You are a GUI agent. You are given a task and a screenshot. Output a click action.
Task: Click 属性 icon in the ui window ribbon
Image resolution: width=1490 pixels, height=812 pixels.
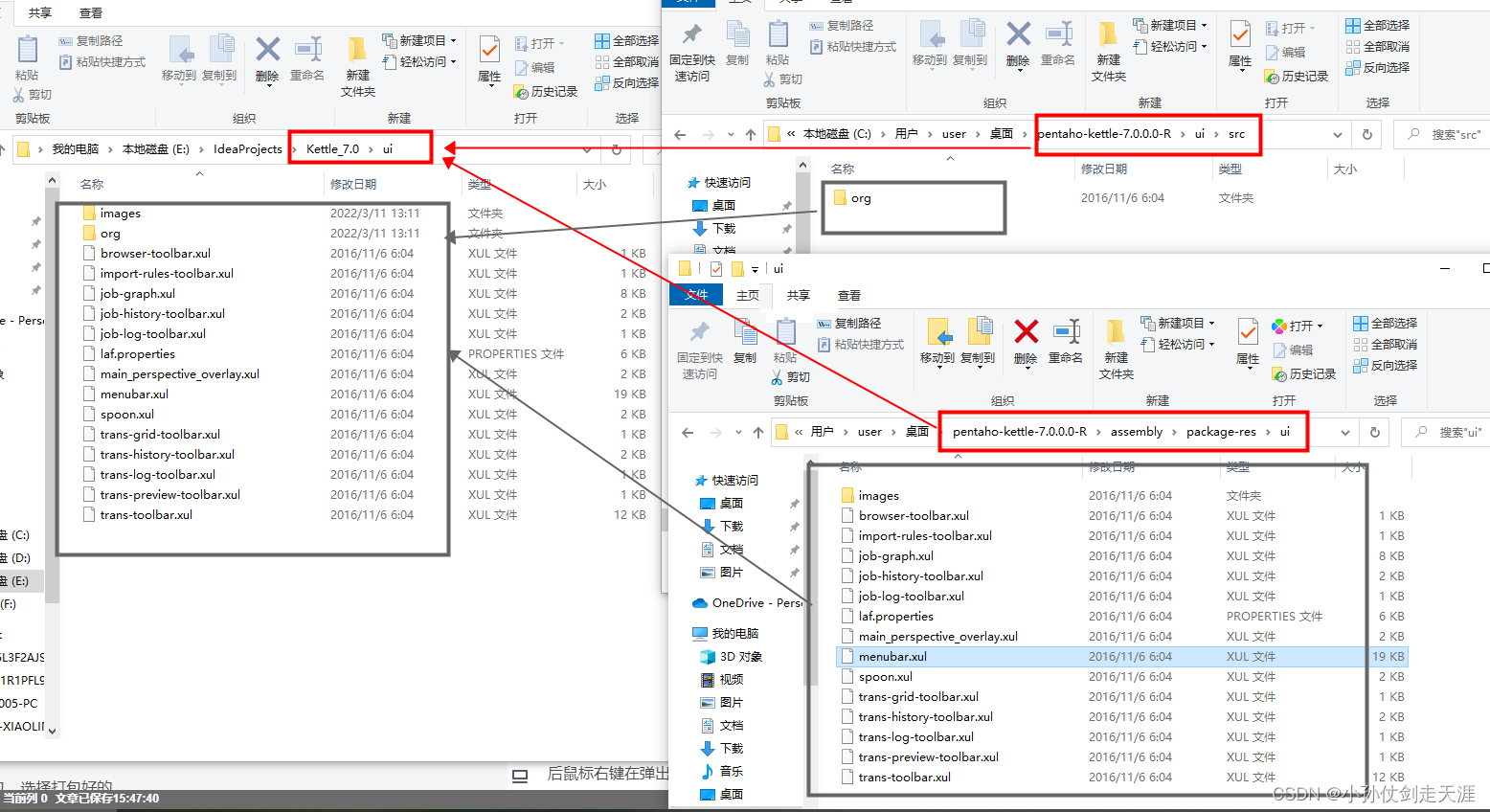[x=1248, y=332]
